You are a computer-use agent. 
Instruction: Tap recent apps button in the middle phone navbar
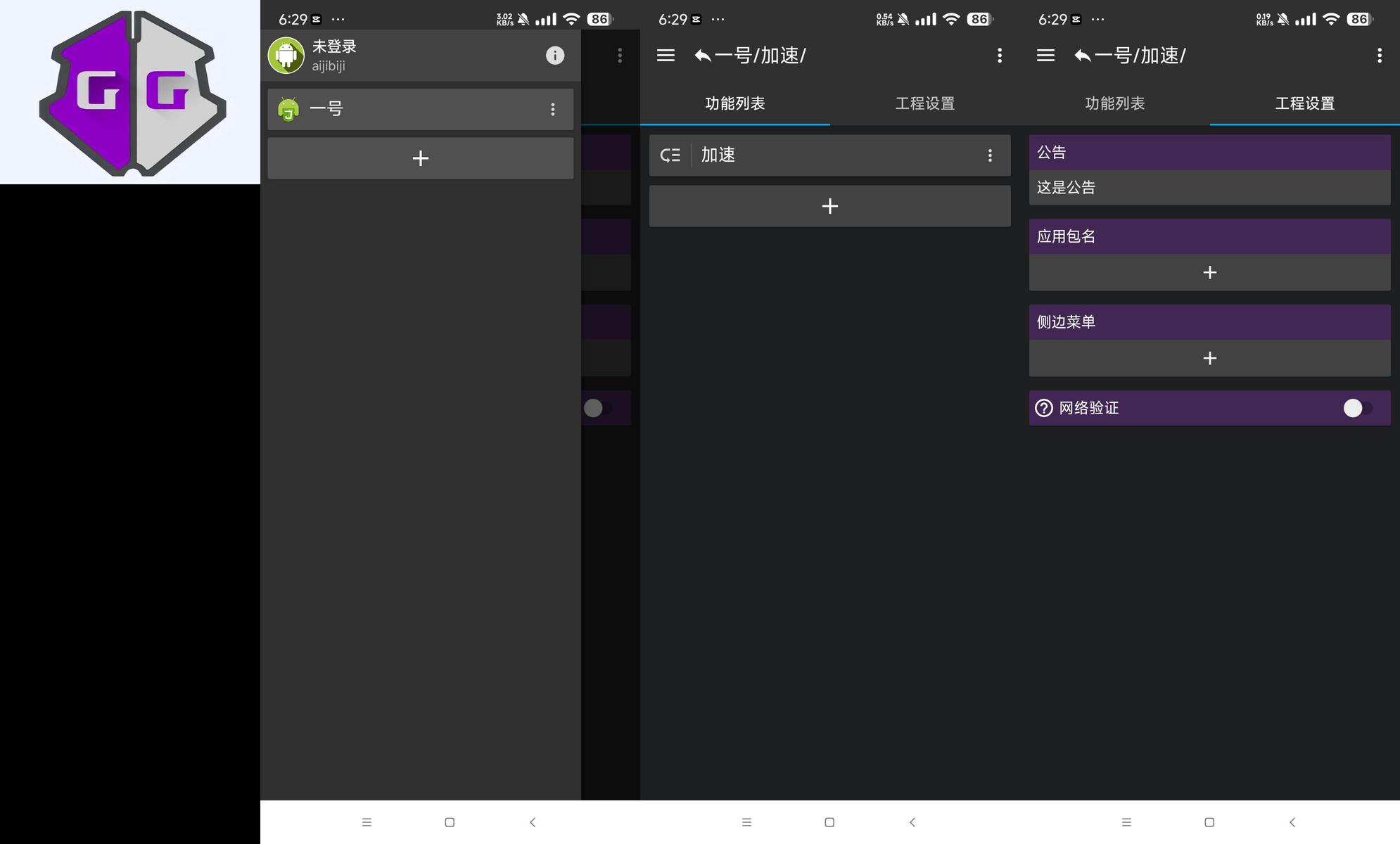tap(746, 822)
